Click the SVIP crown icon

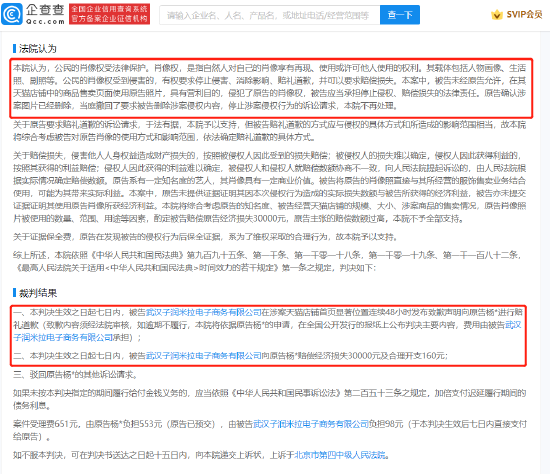coord(497,15)
